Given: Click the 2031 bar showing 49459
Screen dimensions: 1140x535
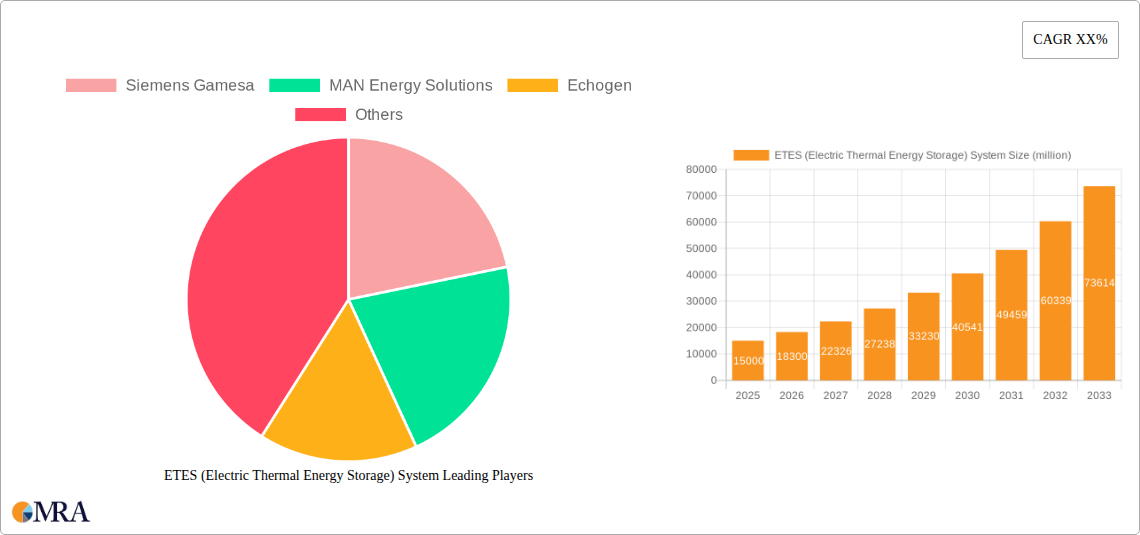Looking at the screenshot, I should (x=1011, y=315).
